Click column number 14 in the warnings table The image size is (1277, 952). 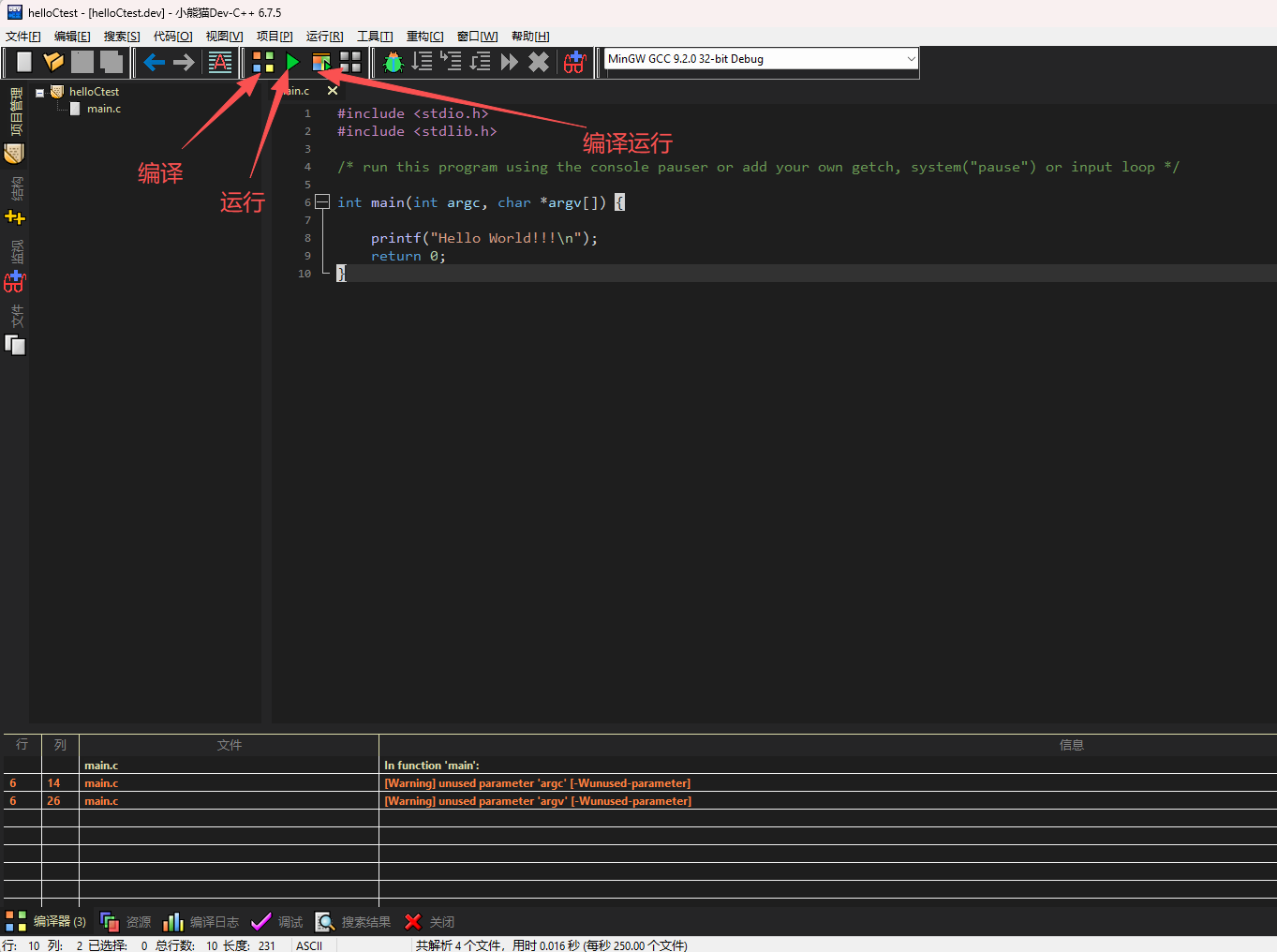coord(53,783)
